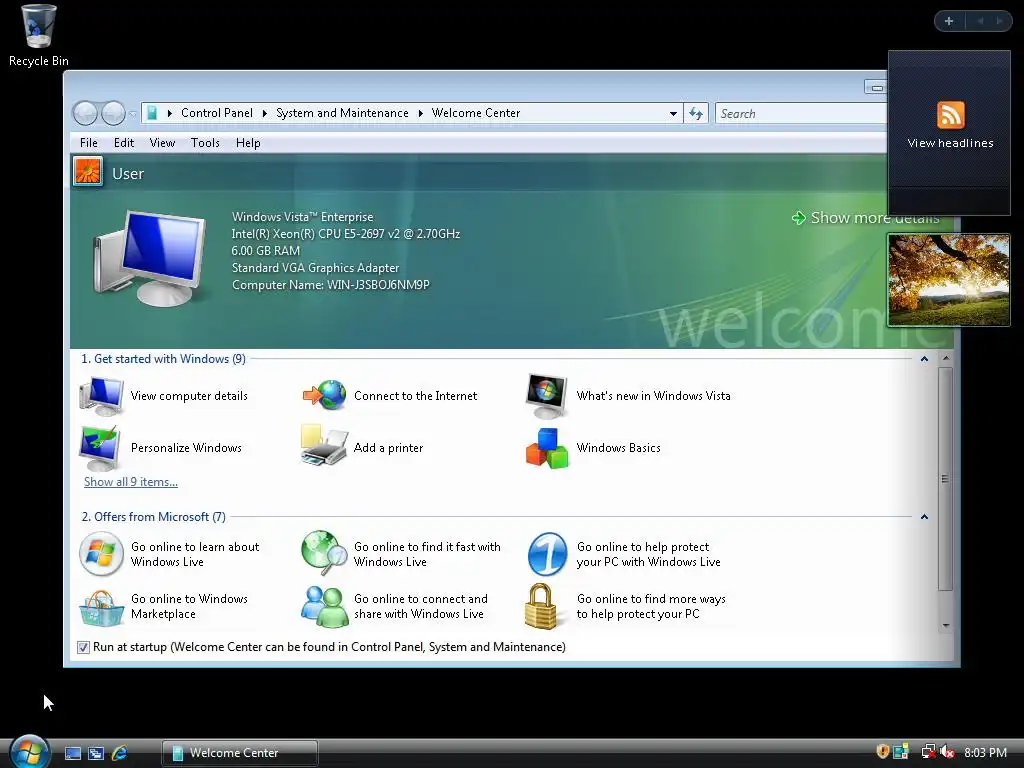1024x768 pixels.
Task: Click Windows Vista Enterprise text
Action: point(302,217)
